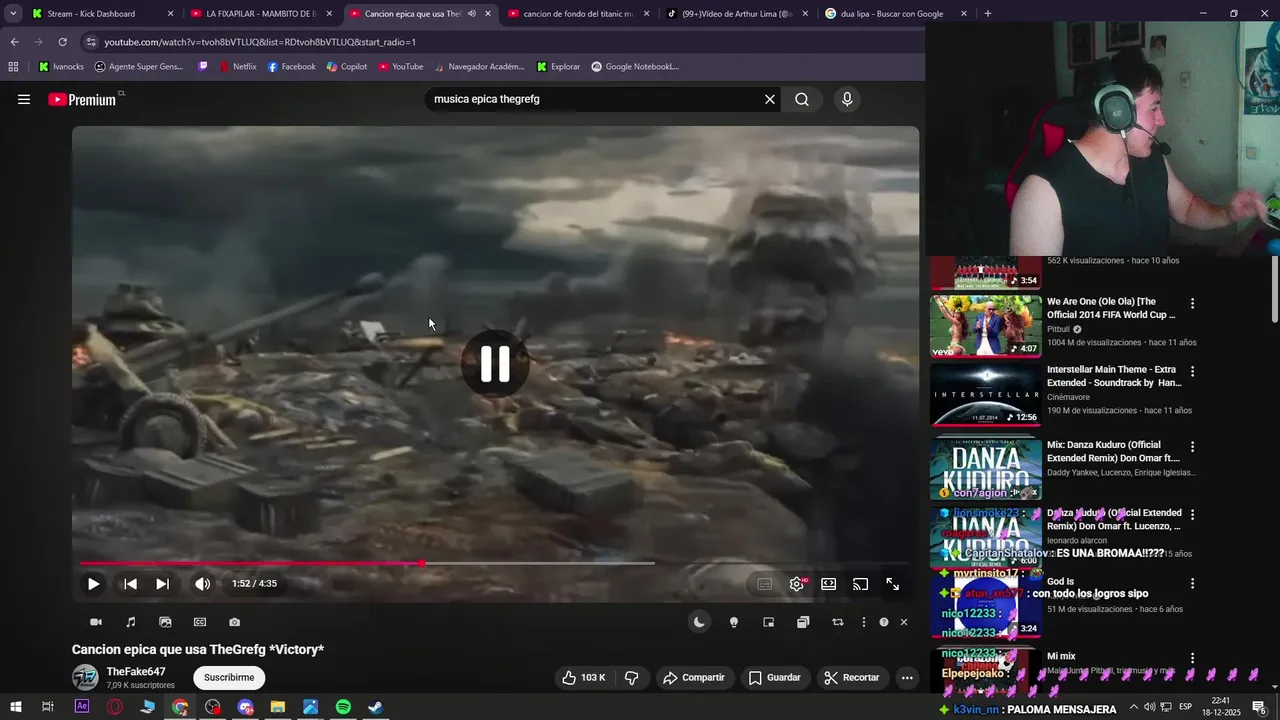Click the music note icon below the player
1280x720 pixels.
click(x=131, y=622)
